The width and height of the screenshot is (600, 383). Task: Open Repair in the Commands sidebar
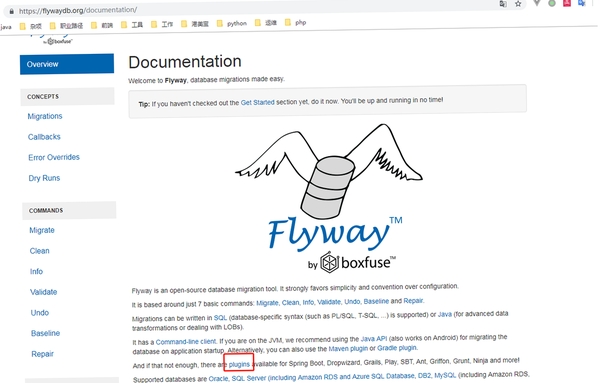[x=42, y=354]
